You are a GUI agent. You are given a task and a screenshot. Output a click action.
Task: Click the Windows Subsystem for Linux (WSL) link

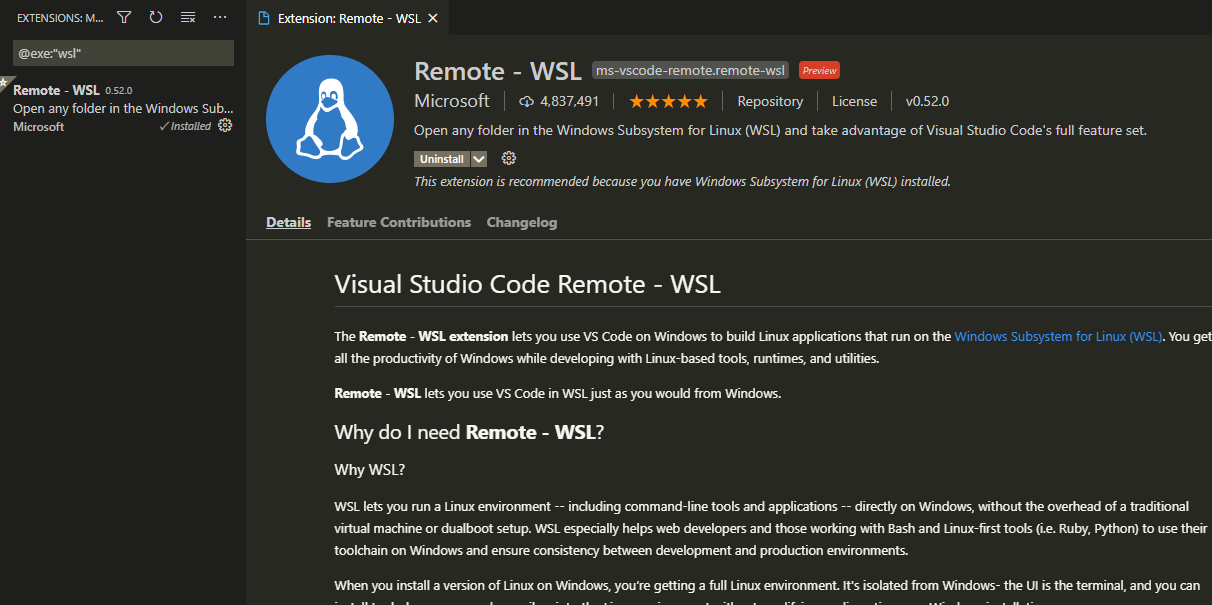point(1057,336)
